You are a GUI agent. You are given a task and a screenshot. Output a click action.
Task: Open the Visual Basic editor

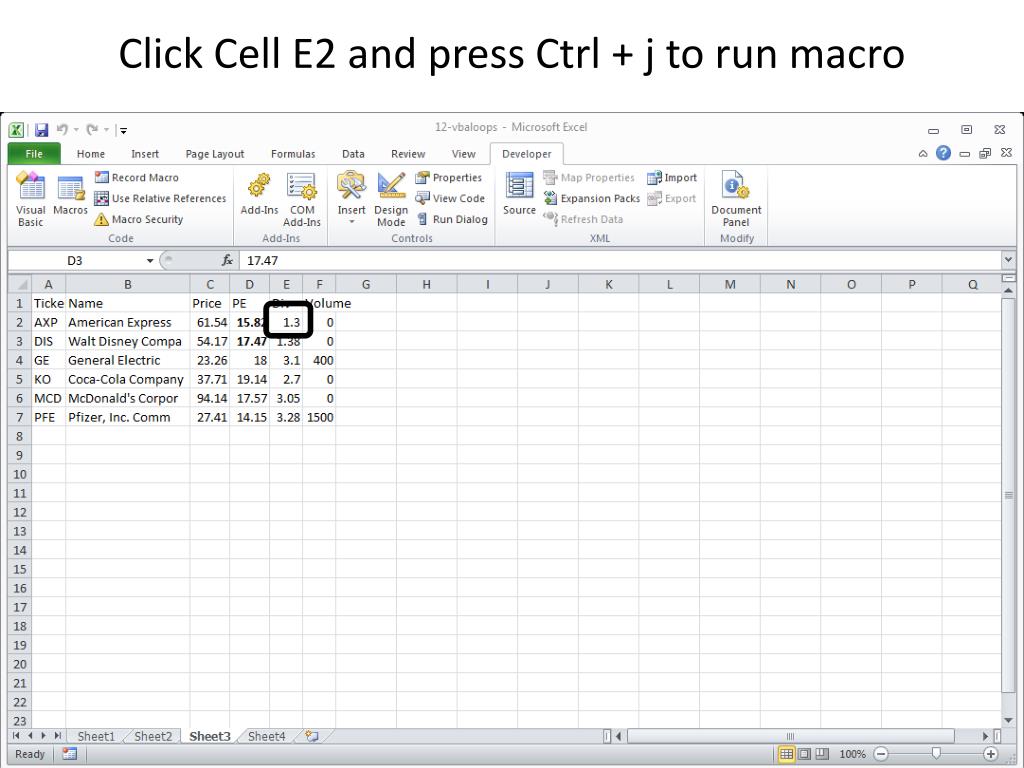pyautogui.click(x=30, y=199)
